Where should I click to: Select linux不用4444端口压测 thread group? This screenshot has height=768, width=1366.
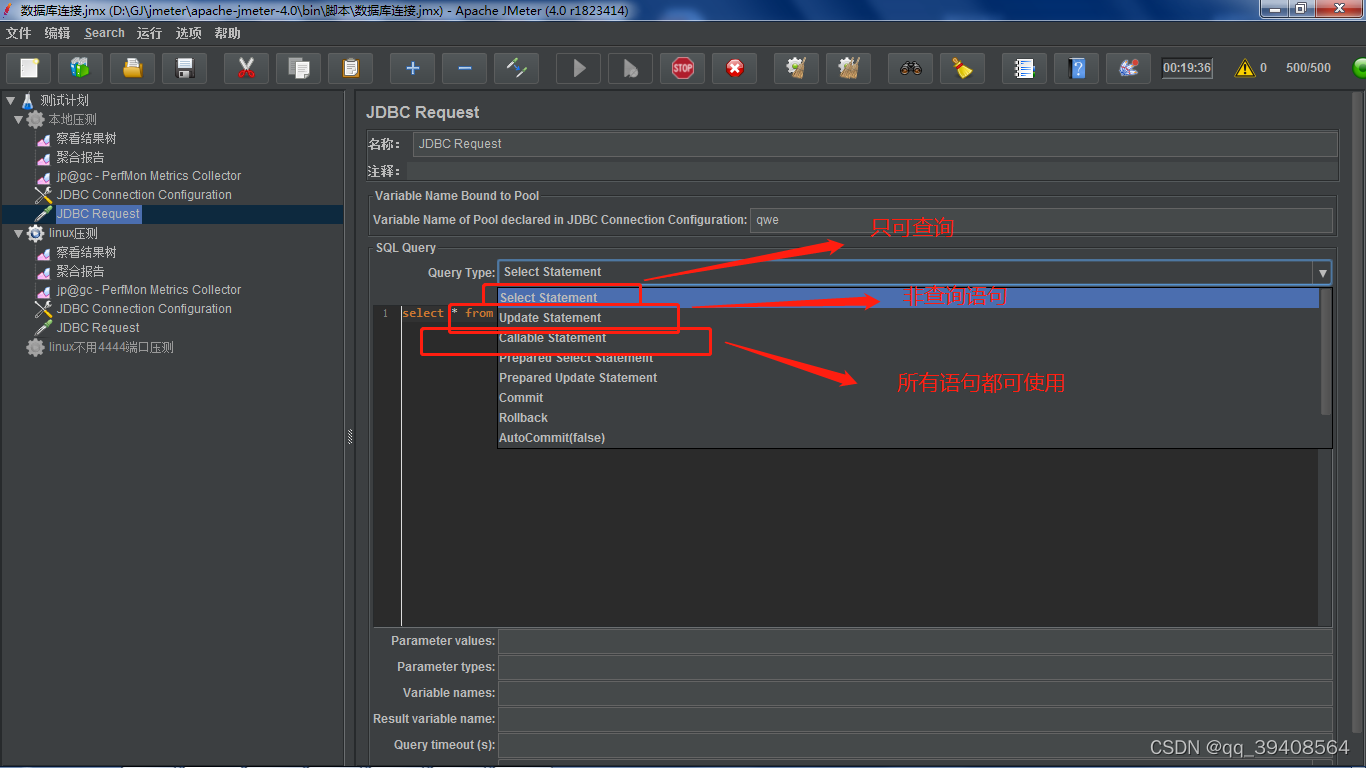(x=111, y=347)
